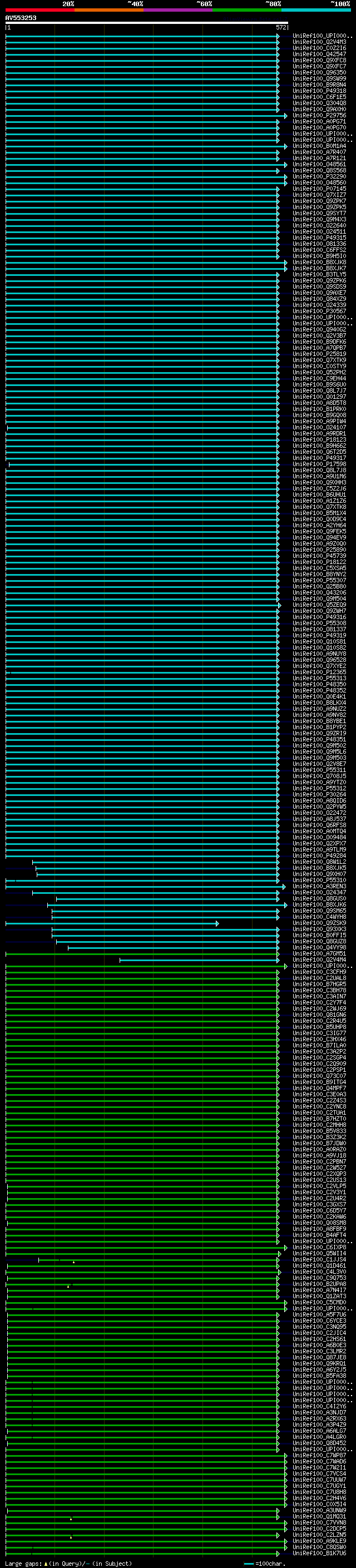Select hit label UniRef100_P07145
The height and width of the screenshot is (1568, 356).
319,188
